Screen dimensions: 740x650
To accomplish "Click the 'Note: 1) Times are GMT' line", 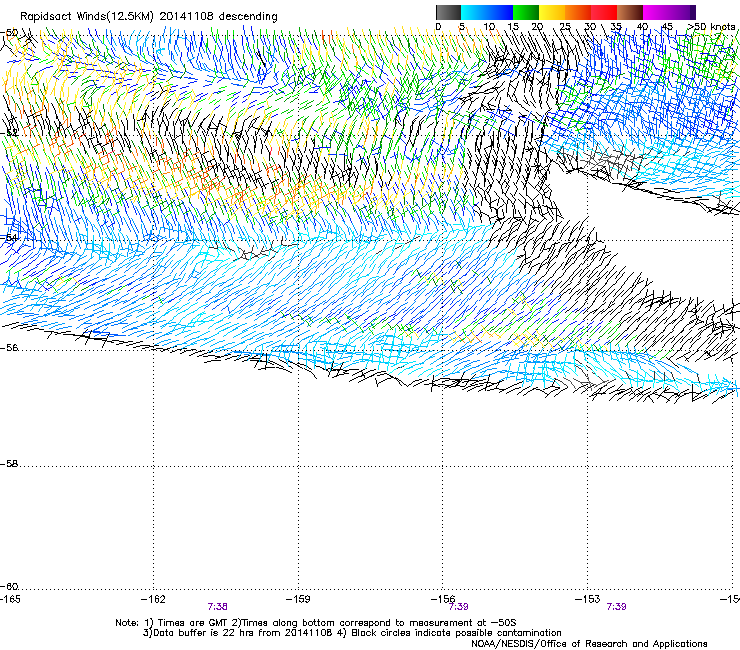I will pyautogui.click(x=316, y=623).
